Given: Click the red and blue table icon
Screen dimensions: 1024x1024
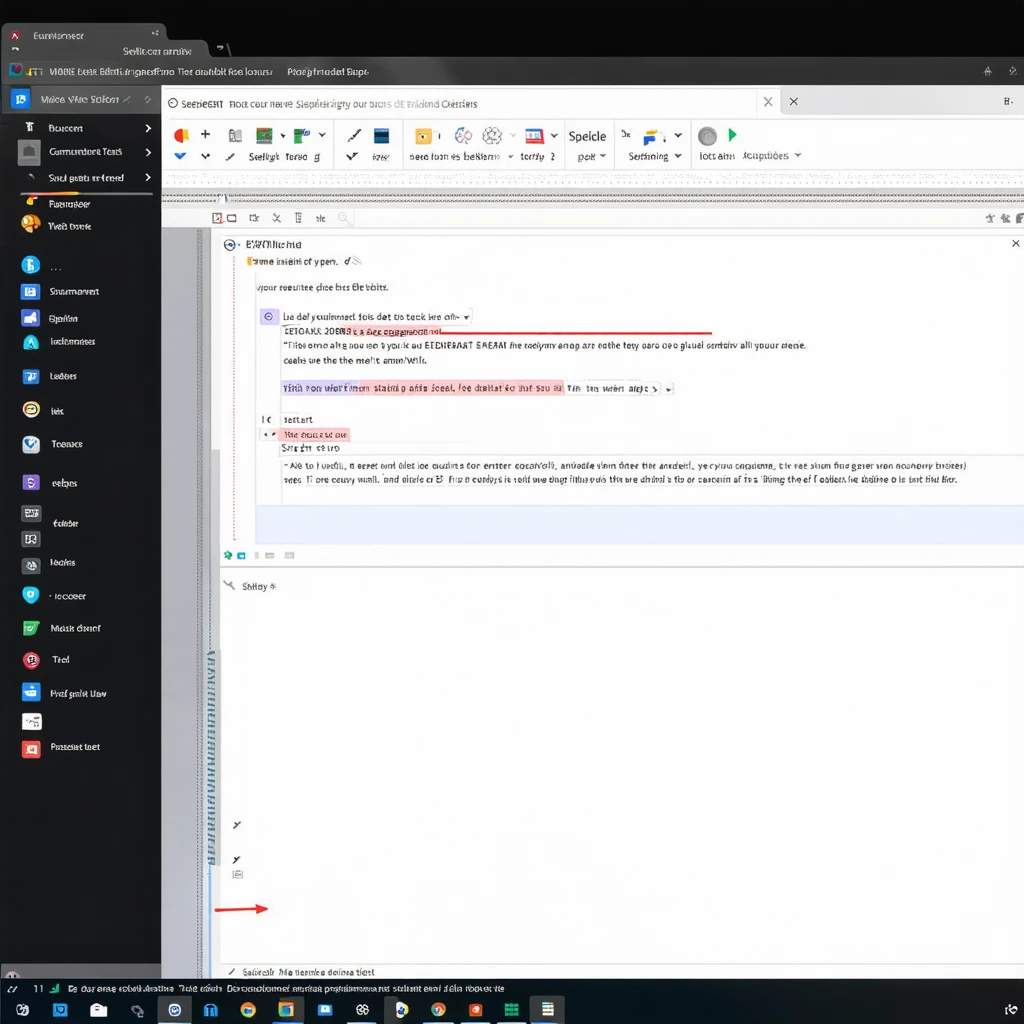Looking at the screenshot, I should tap(534, 136).
